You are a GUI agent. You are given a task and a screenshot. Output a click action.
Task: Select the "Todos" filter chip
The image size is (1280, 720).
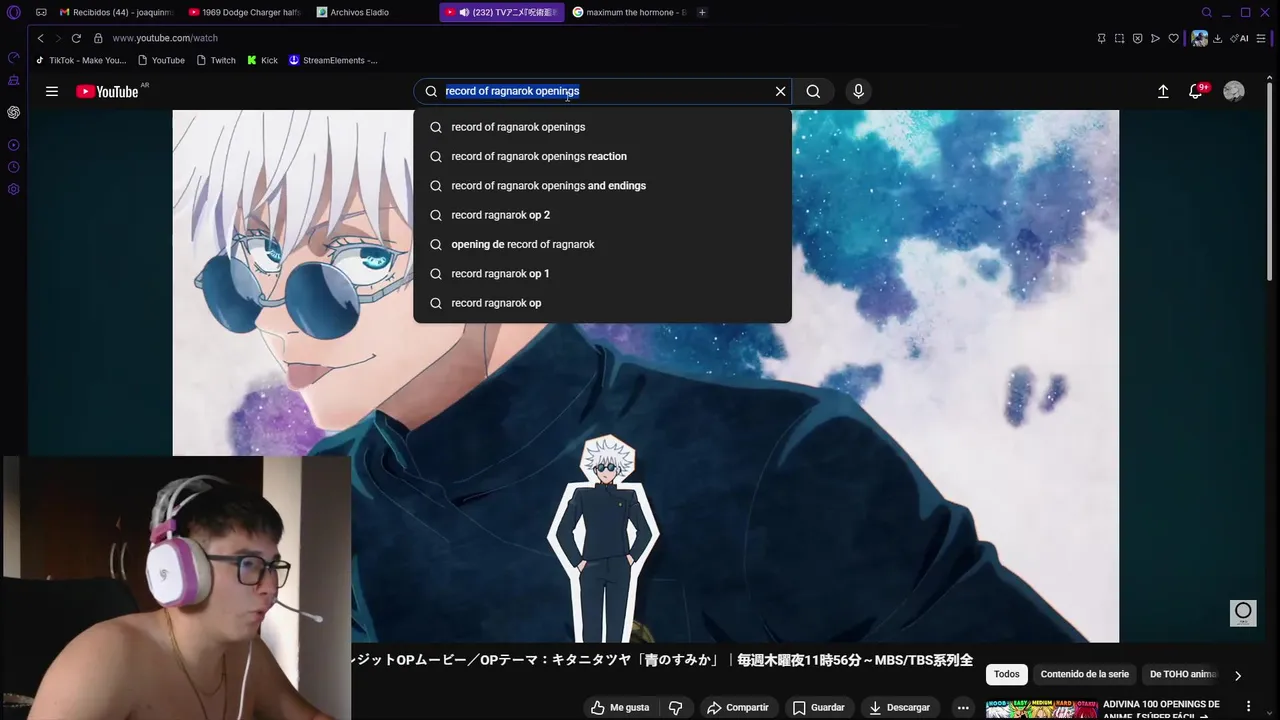(1007, 674)
